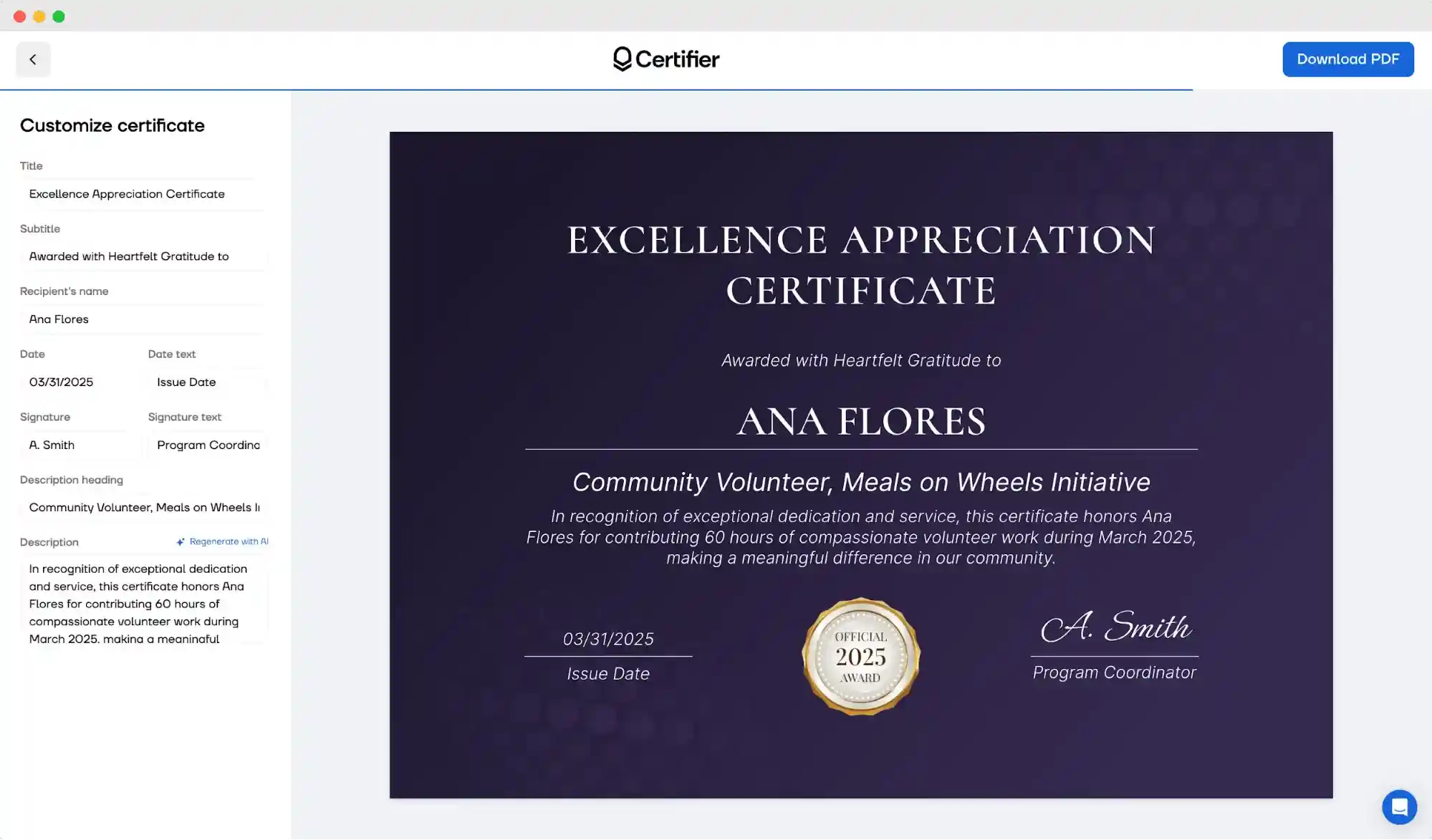Click the Customize certificate heading
The image size is (1432, 840).
(x=112, y=126)
